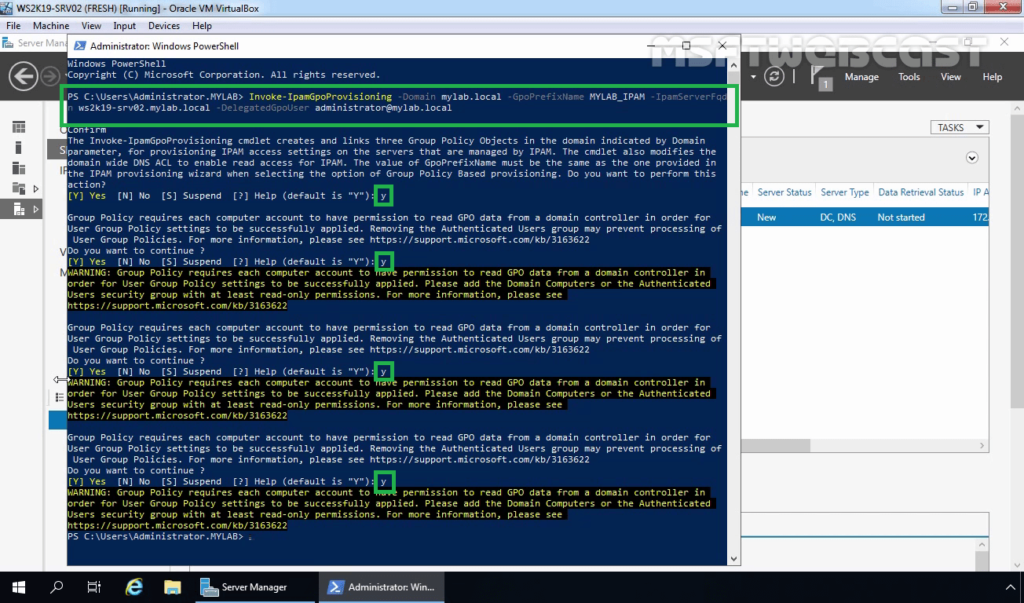Screen dimensions: 1024x603
Task: Open Server Manager View menu
Action: pos(950,76)
